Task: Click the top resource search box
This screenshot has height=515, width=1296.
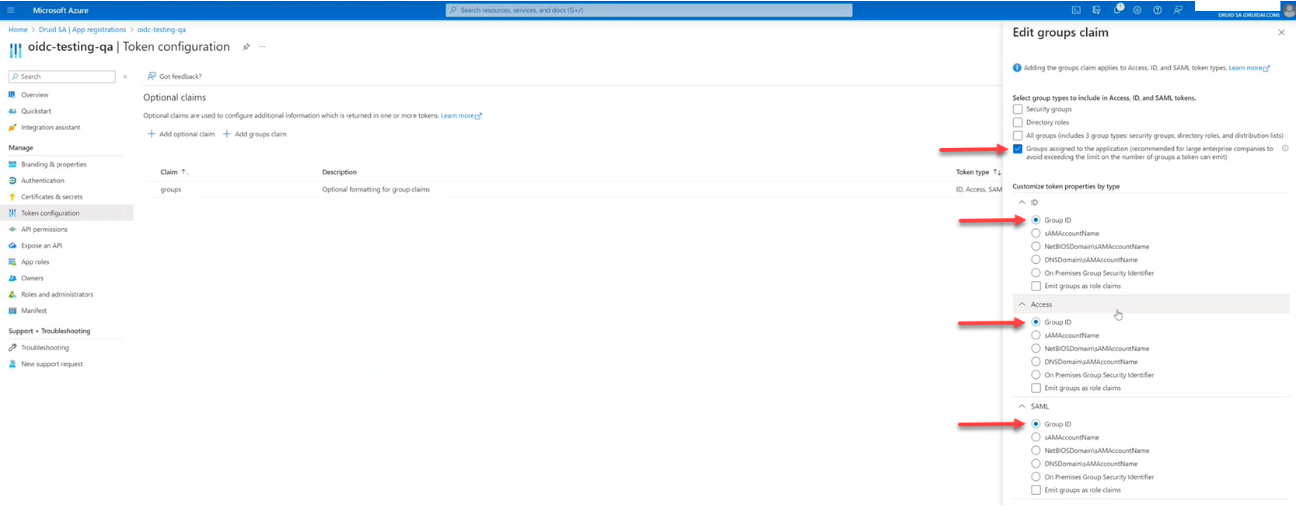Action: coord(648,10)
